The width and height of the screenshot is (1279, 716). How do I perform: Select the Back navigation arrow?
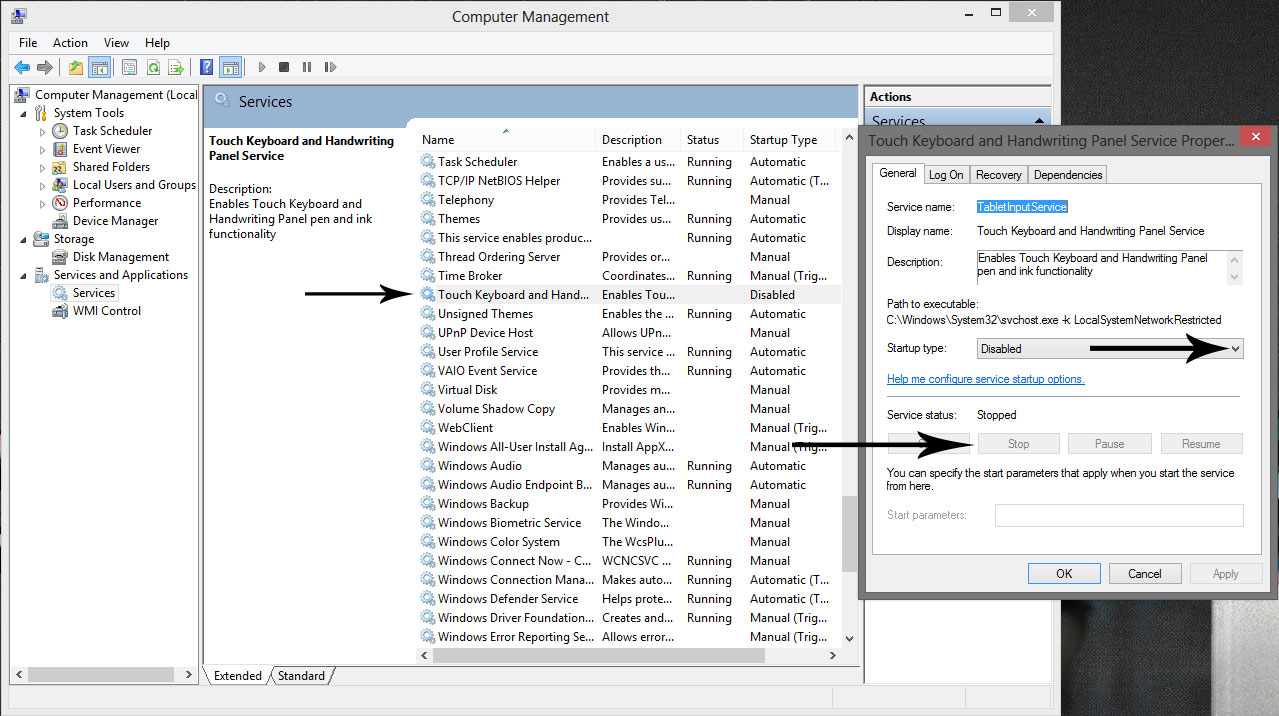22,67
